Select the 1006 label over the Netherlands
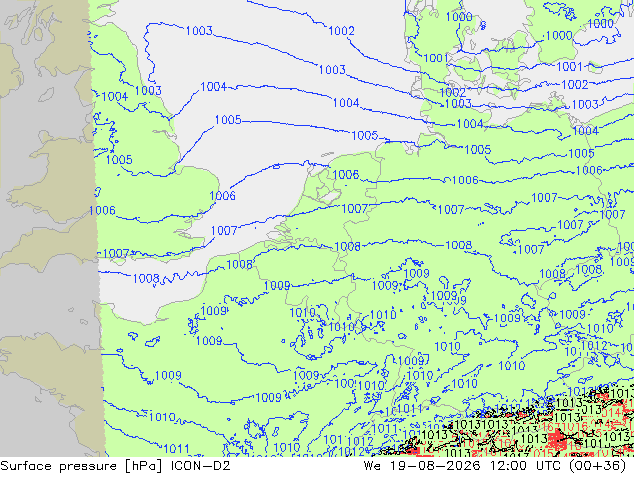This screenshot has width=634, height=490. [346, 174]
